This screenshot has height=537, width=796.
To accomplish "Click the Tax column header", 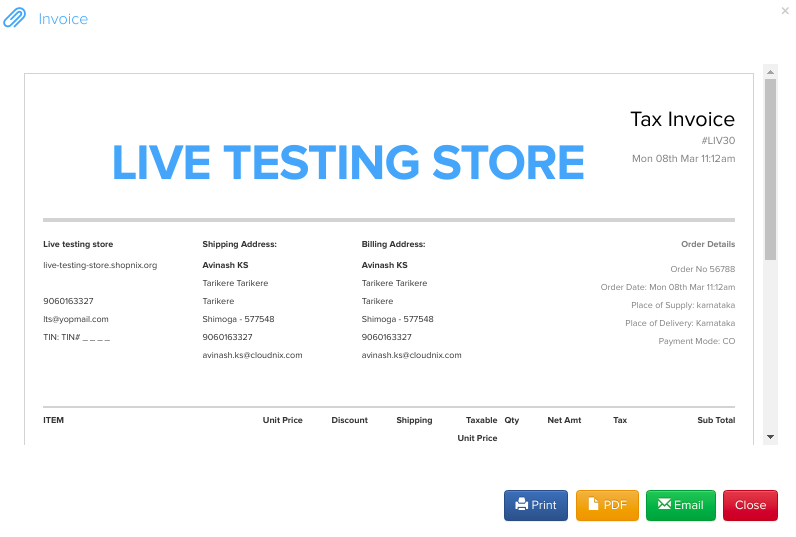I will point(620,420).
